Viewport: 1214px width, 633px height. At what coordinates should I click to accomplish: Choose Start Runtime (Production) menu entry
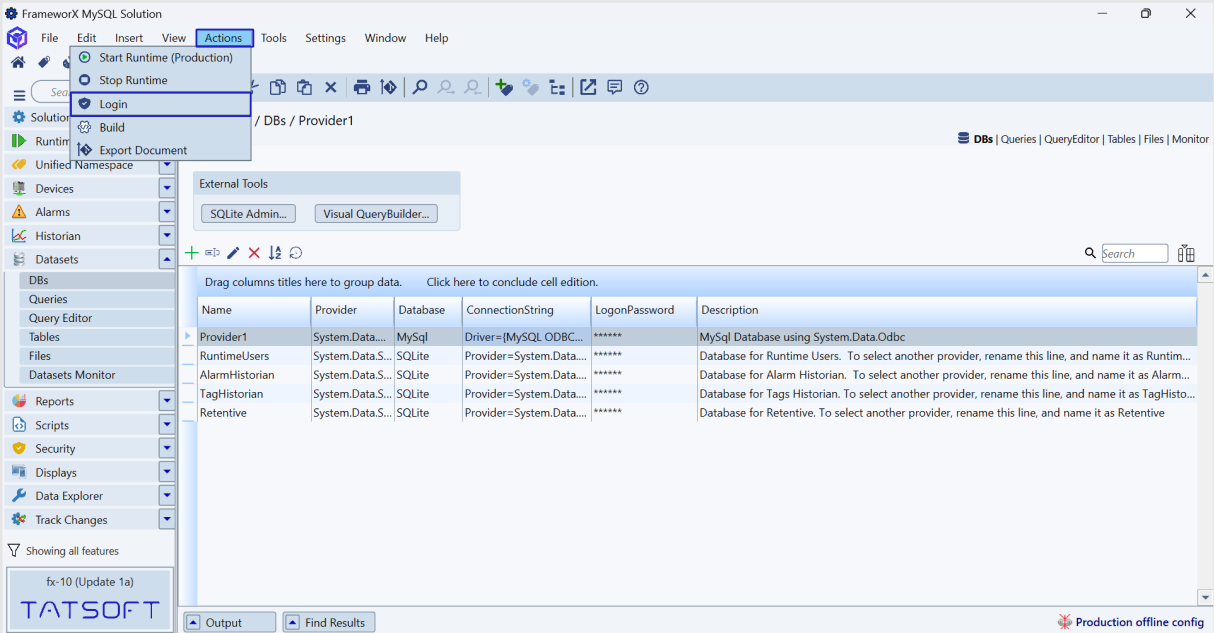(165, 57)
